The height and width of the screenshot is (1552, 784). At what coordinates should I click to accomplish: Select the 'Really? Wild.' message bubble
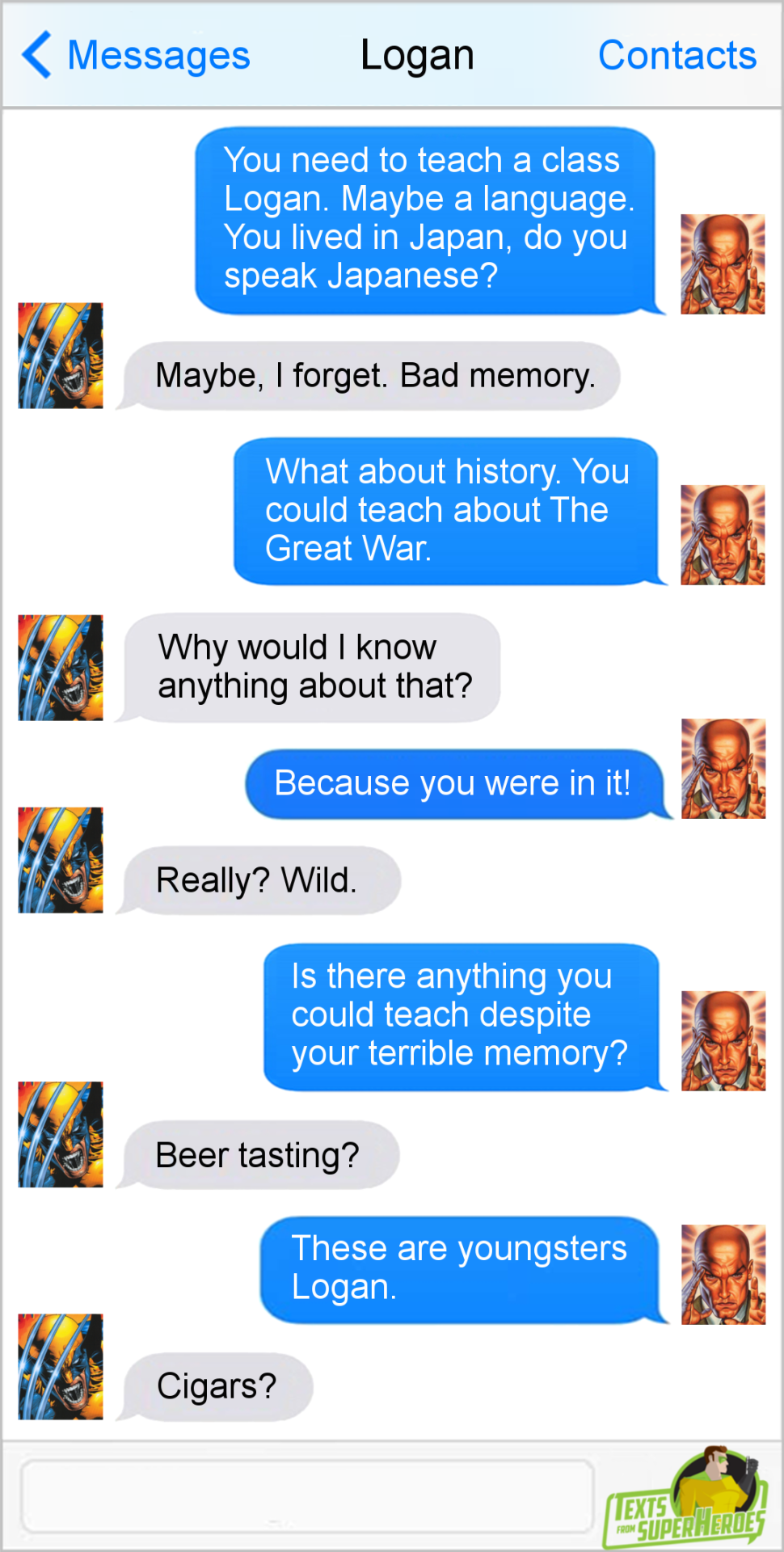tap(259, 880)
